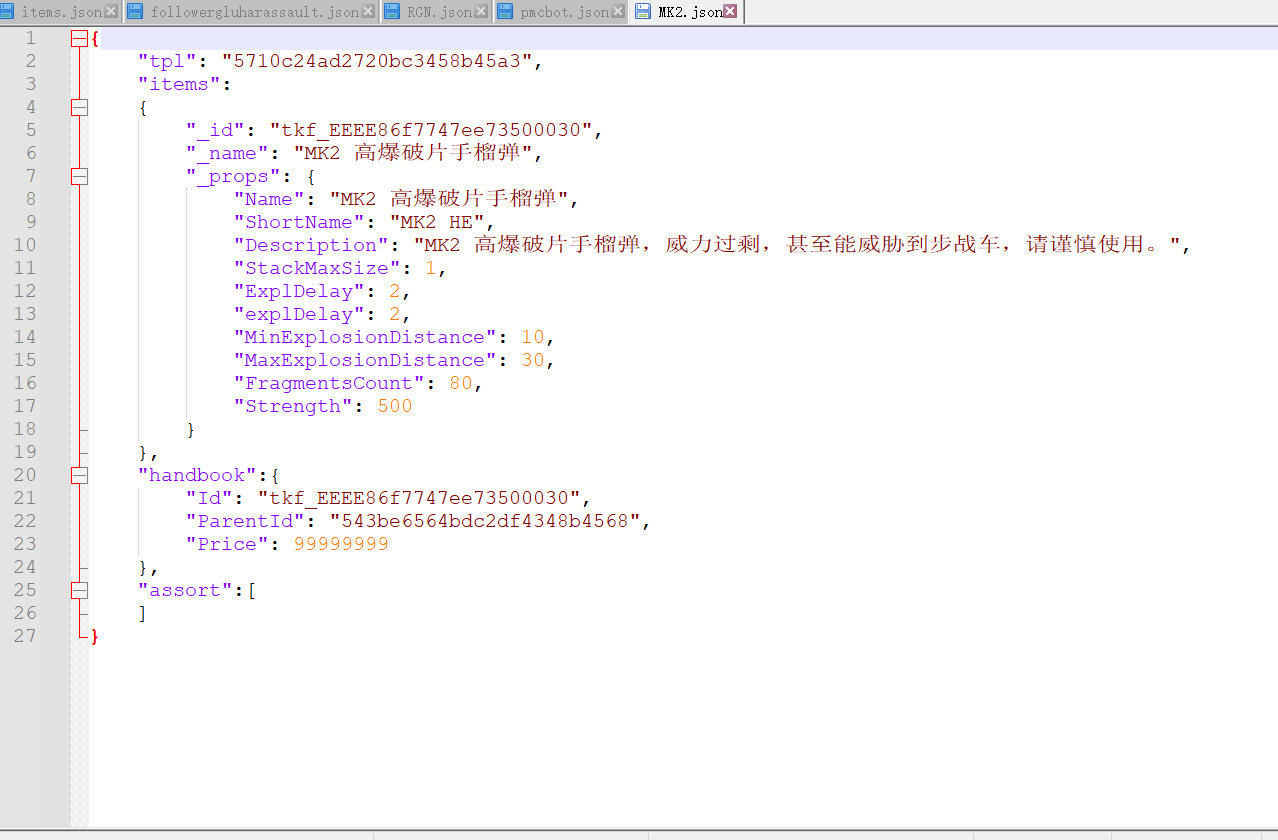The image size is (1278, 840).
Task: Close the active MK2.json tab
Action: (x=731, y=12)
